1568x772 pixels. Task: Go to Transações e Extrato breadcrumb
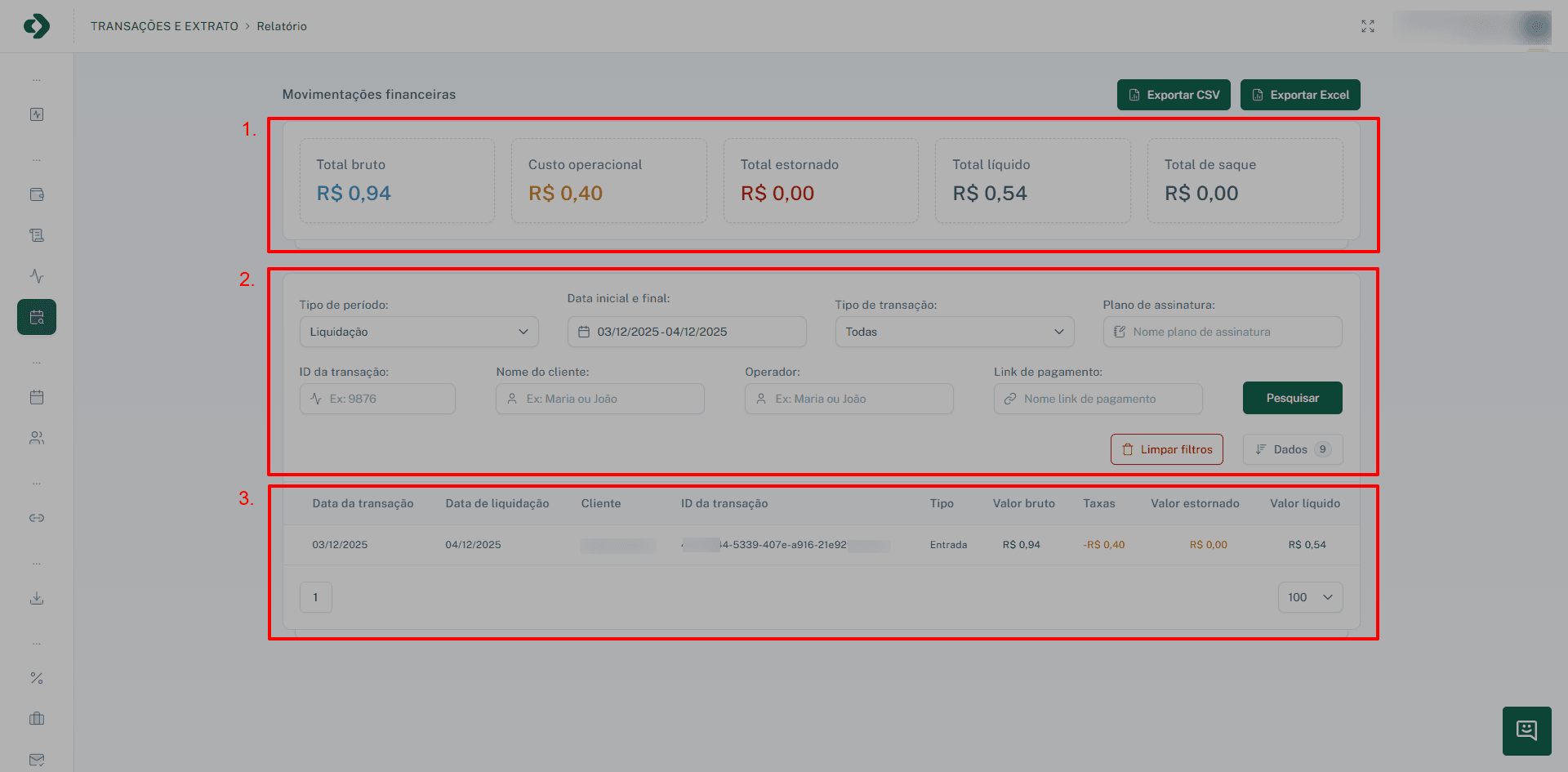[164, 26]
